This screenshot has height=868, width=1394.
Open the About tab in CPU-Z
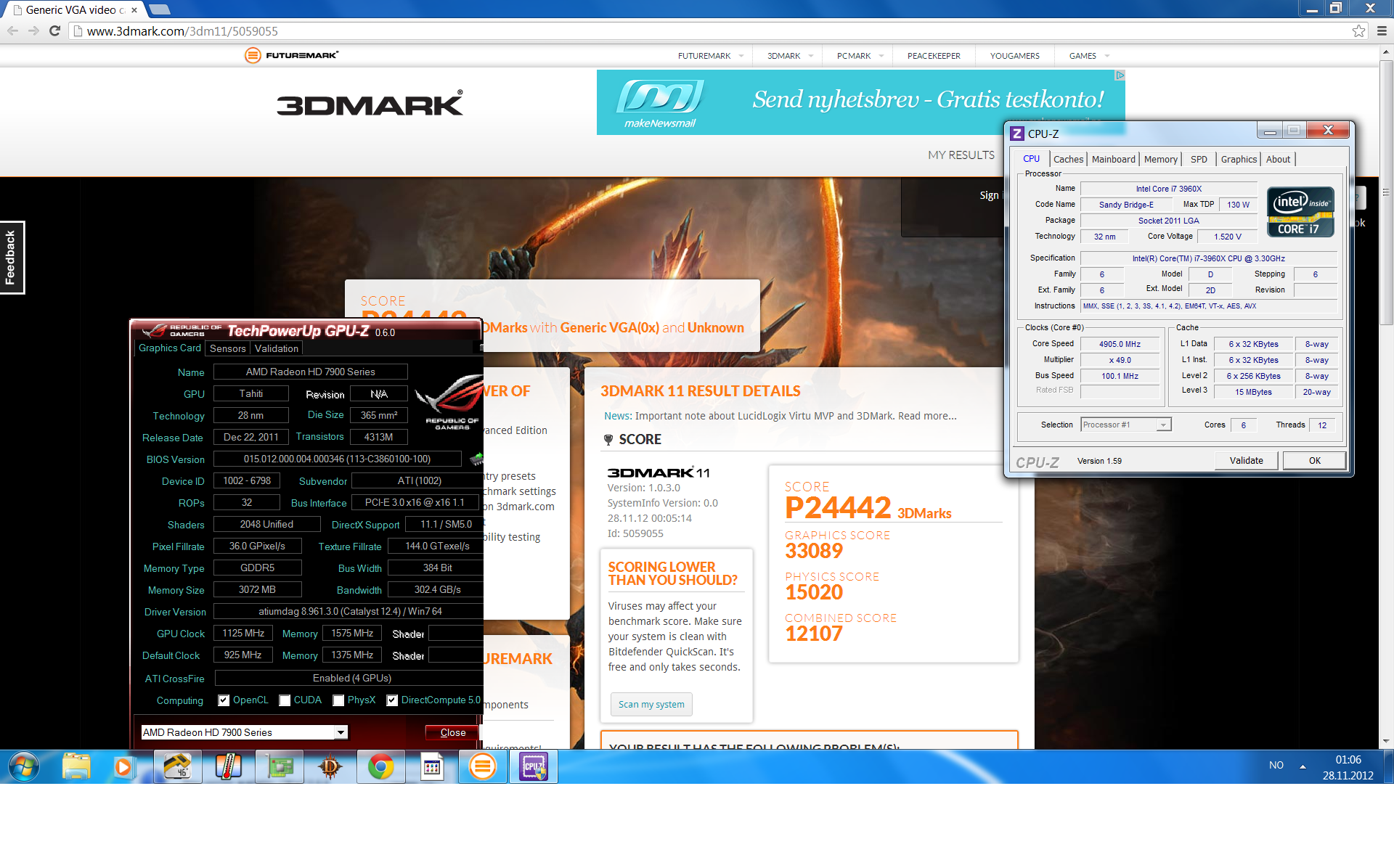(x=1278, y=159)
